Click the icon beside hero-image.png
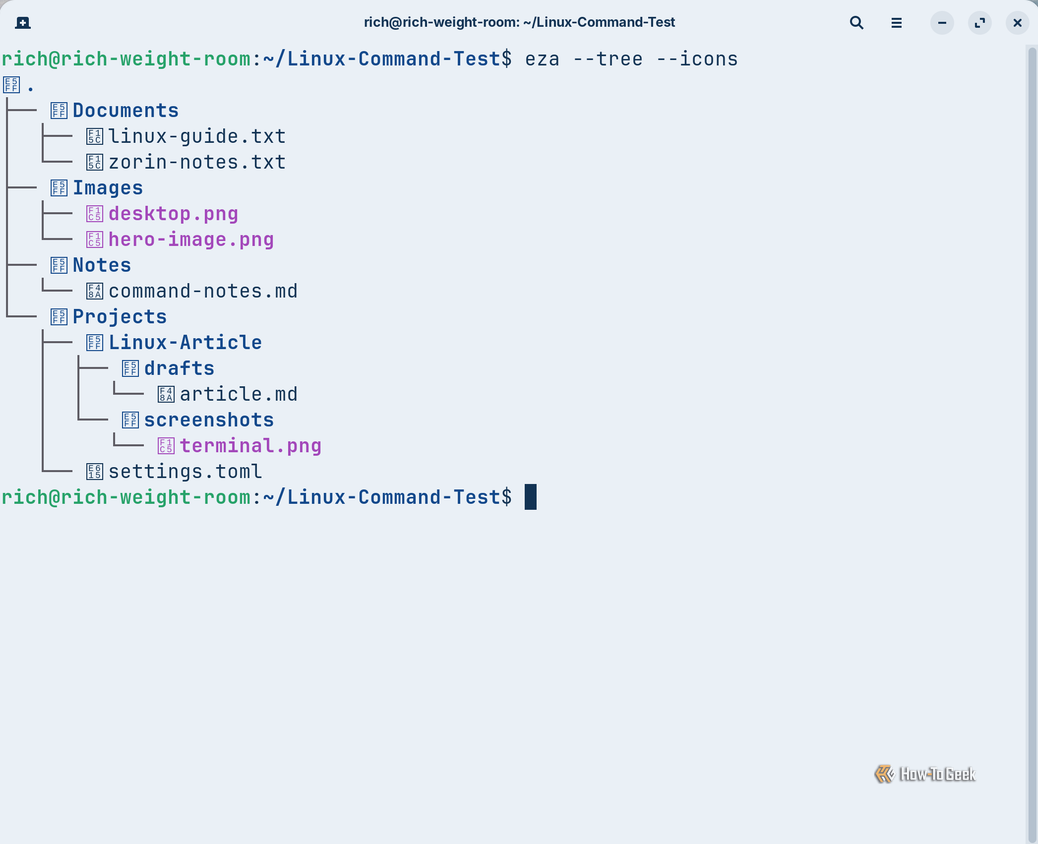 (x=95, y=240)
